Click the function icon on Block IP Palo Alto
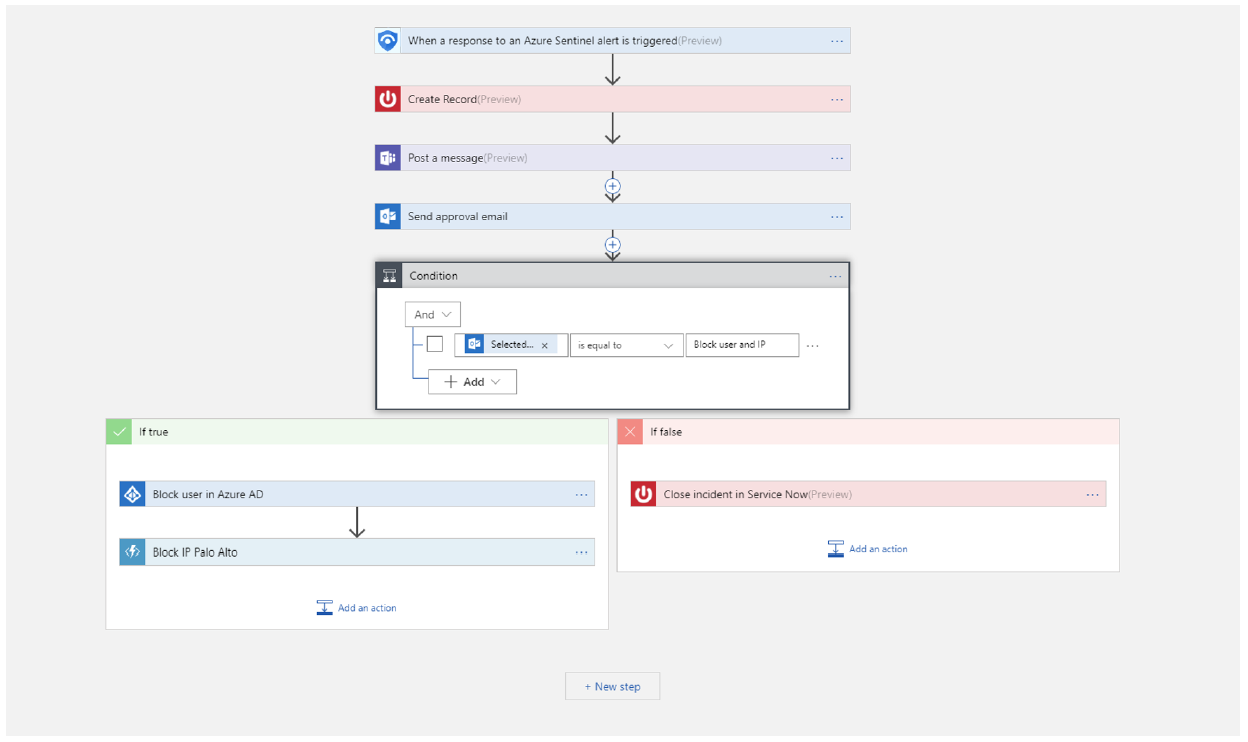 132,552
